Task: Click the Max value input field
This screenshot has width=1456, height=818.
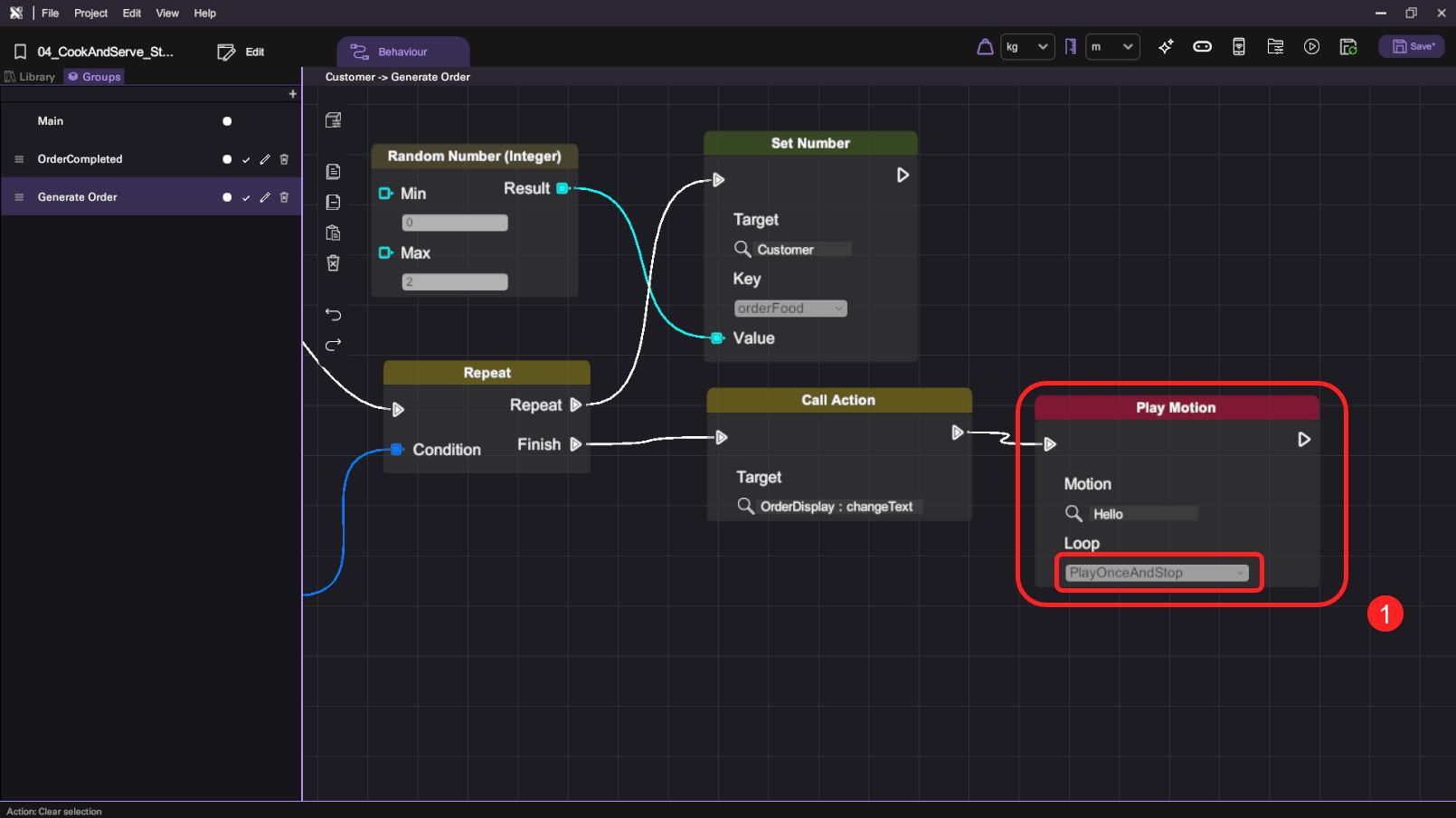Action: click(455, 282)
